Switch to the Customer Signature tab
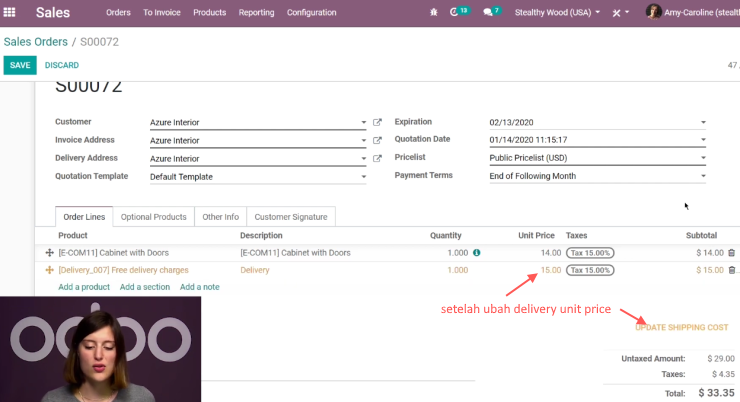This screenshot has height=402, width=740. 291,217
